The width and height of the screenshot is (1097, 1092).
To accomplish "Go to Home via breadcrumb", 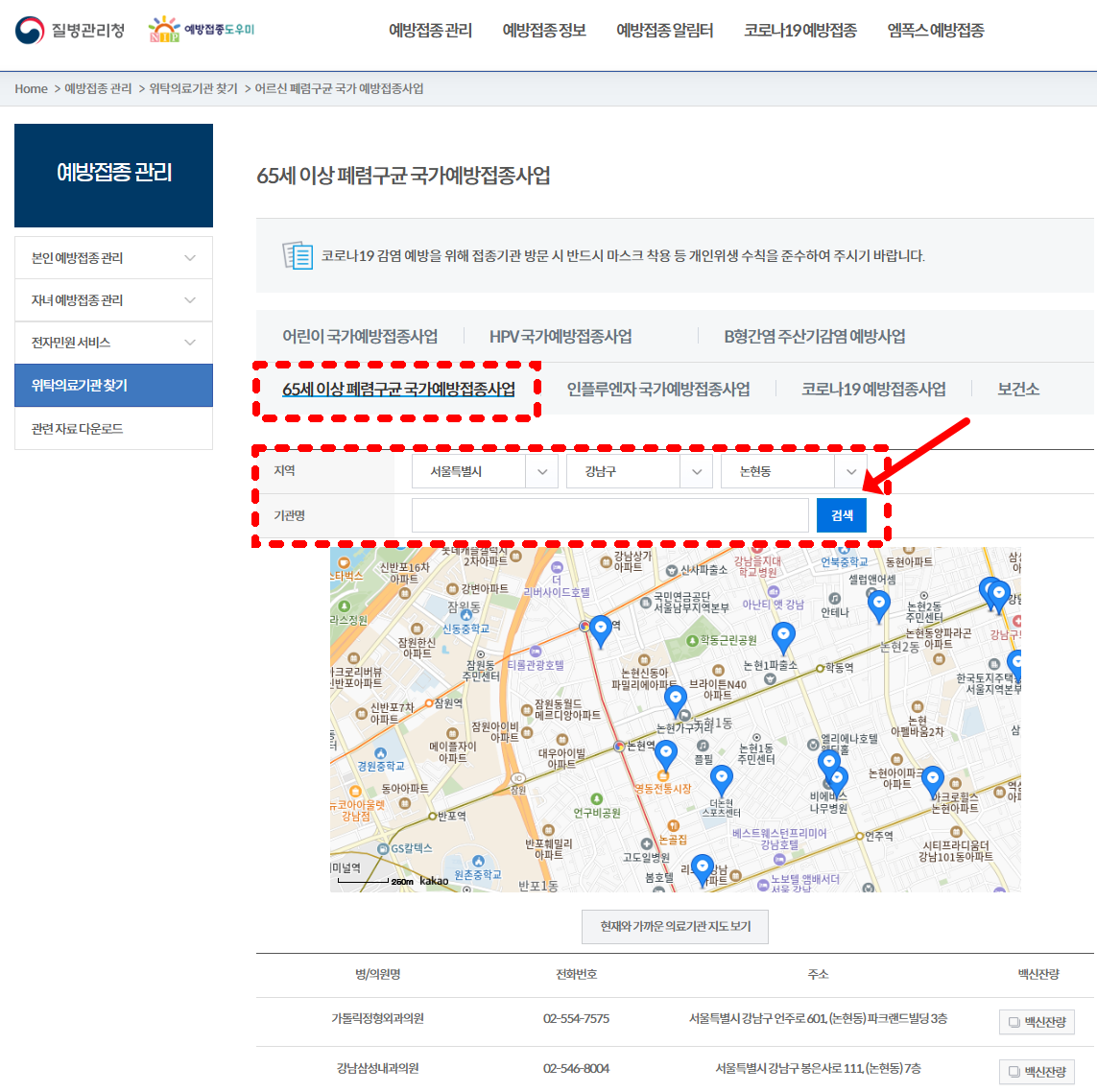I will (32, 89).
